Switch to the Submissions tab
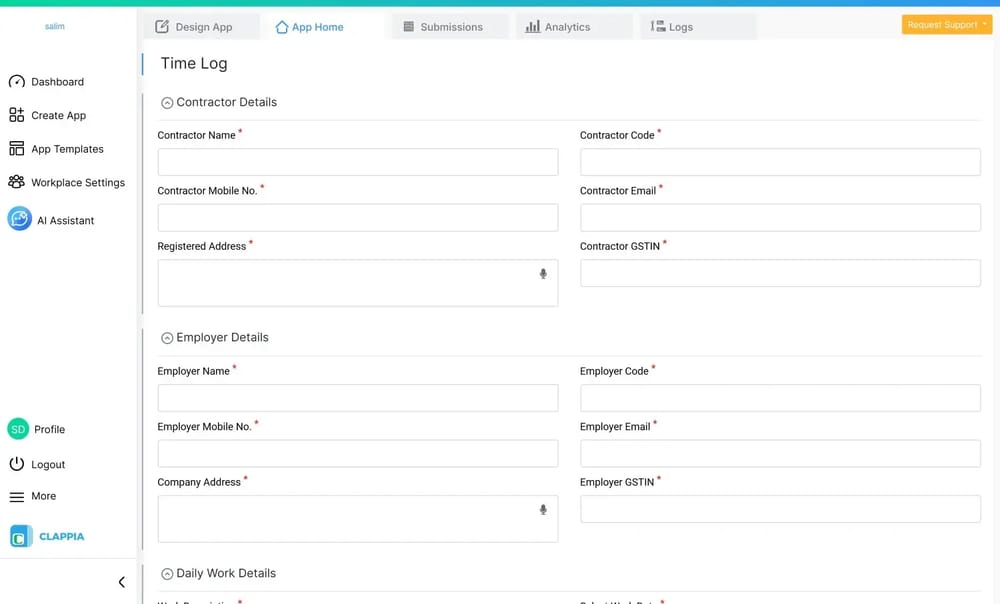 [446, 26]
